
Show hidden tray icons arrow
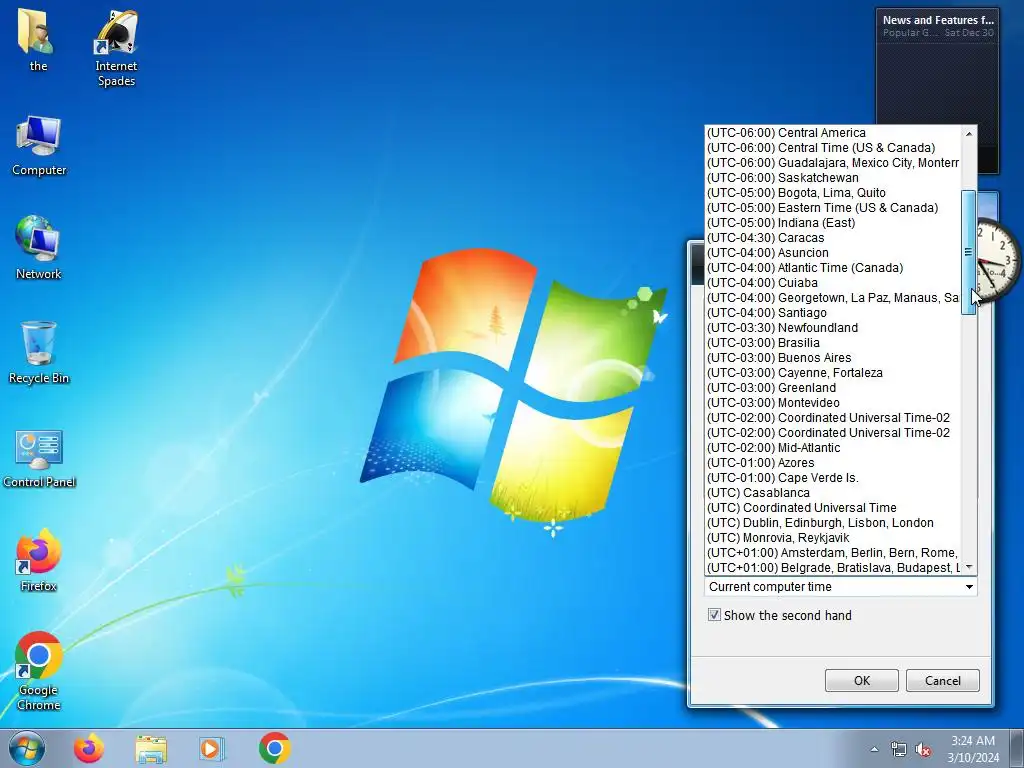tap(874, 749)
